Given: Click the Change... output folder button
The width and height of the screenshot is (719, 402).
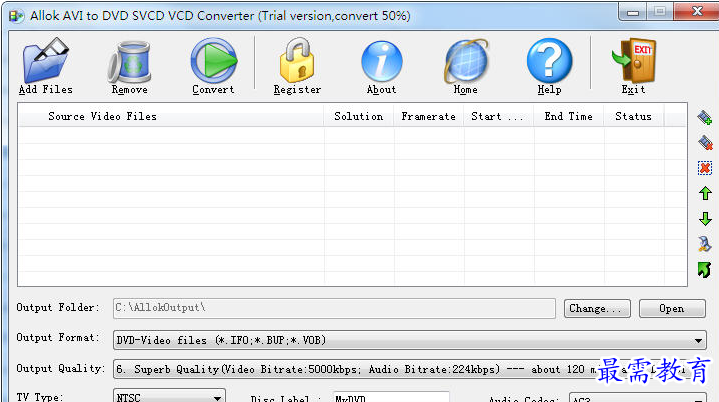Looking at the screenshot, I should pos(597,308).
